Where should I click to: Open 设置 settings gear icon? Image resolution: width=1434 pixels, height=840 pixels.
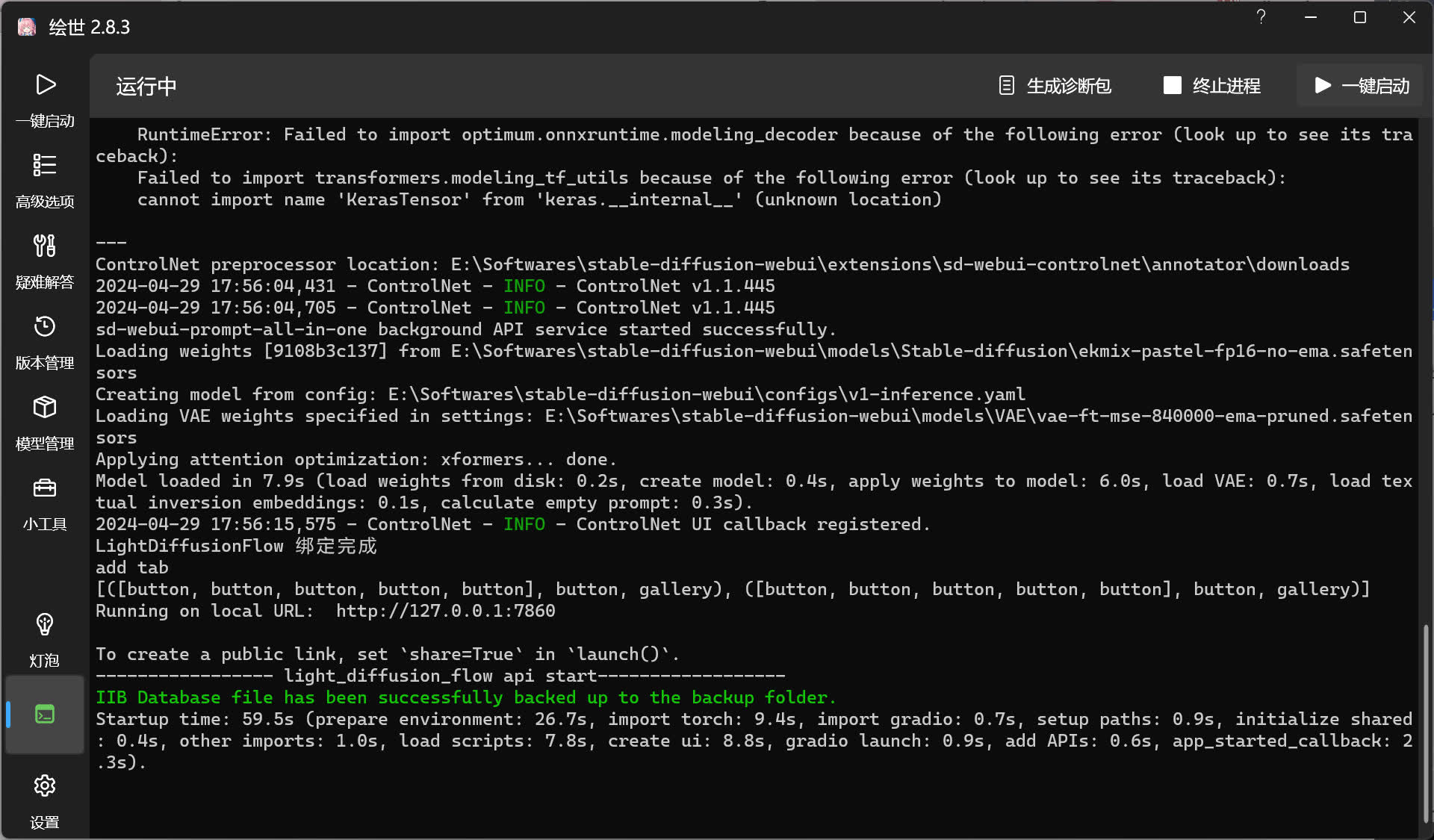[x=45, y=785]
